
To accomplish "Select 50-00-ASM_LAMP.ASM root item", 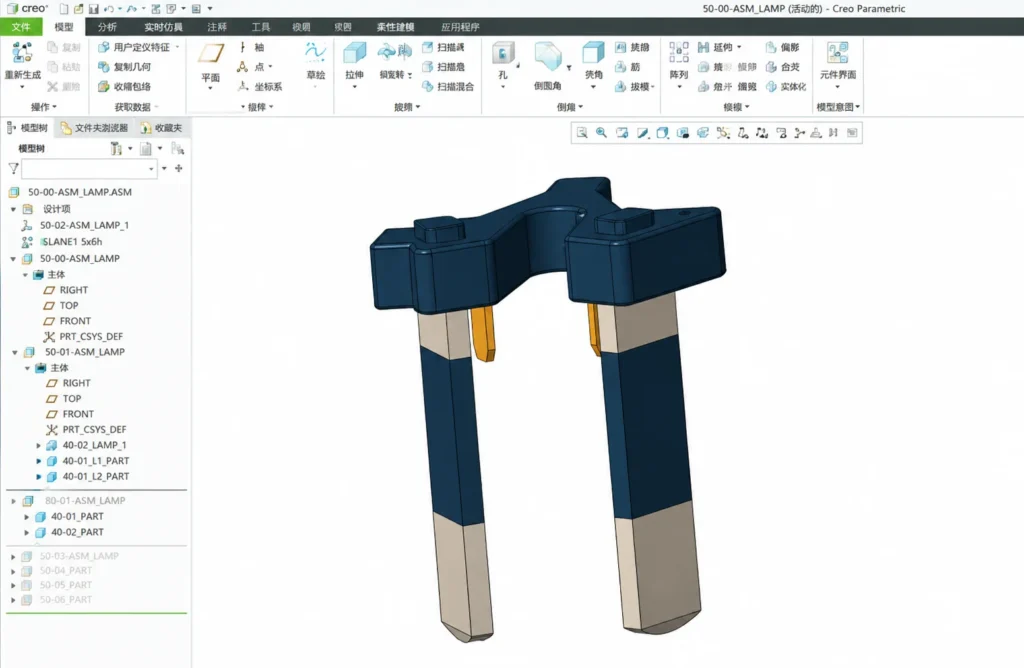I will [80, 192].
